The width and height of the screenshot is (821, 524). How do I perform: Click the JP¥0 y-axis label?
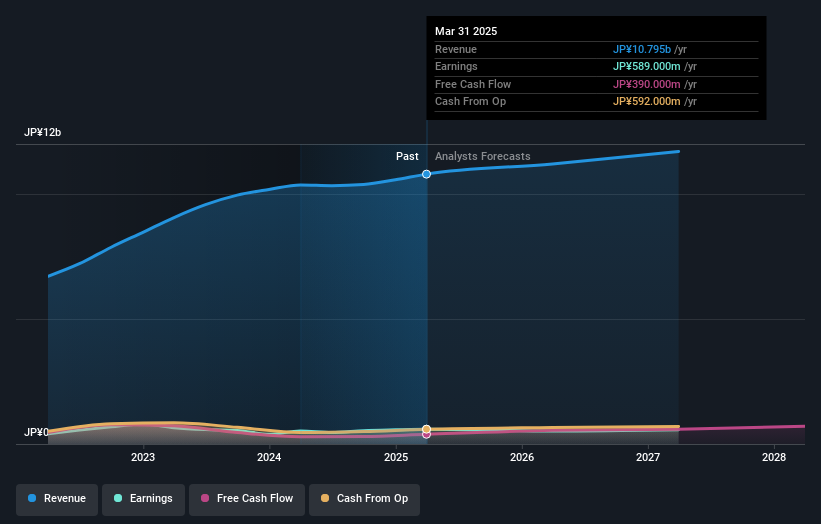tap(36, 432)
